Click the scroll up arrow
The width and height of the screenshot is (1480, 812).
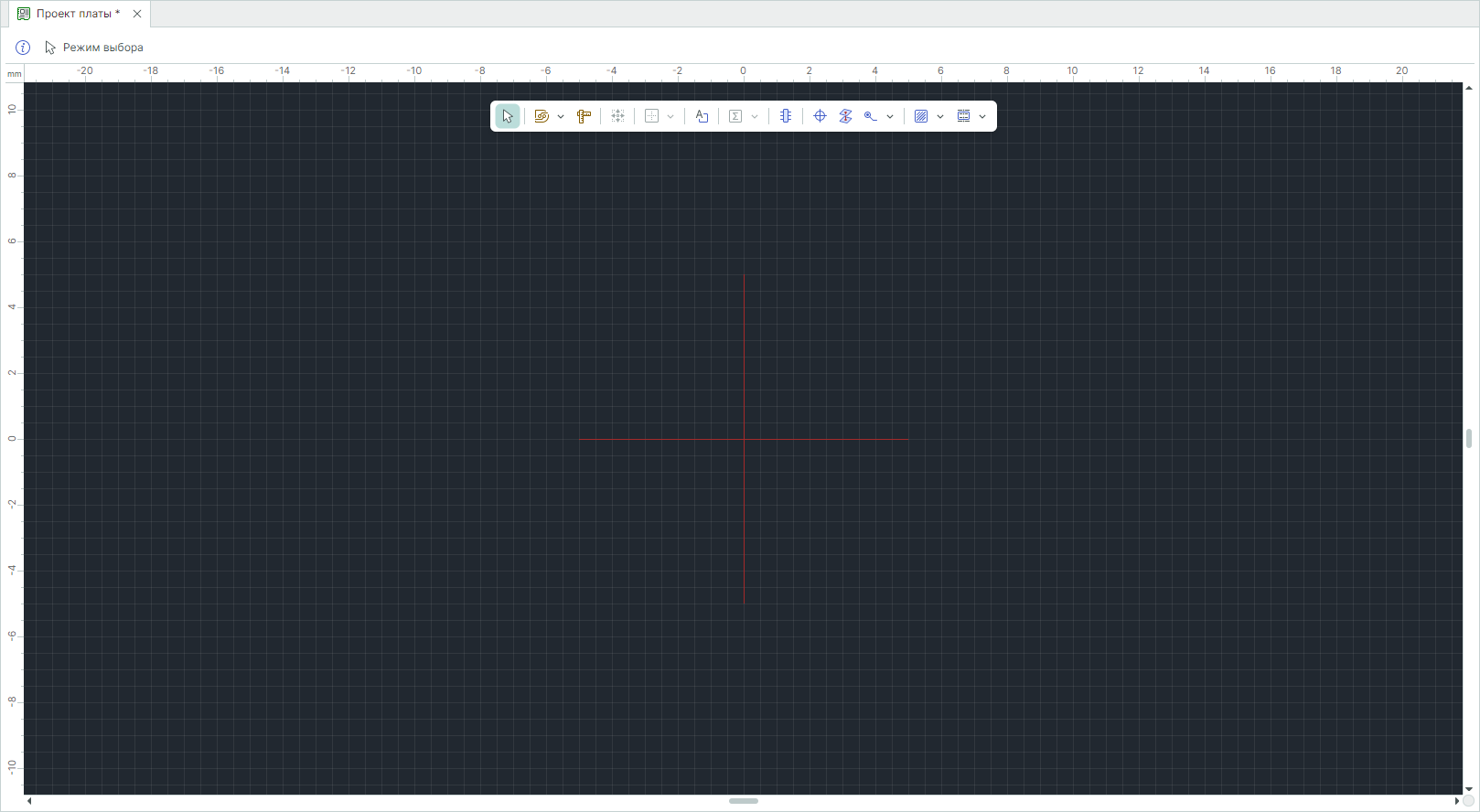pyautogui.click(x=1469, y=88)
